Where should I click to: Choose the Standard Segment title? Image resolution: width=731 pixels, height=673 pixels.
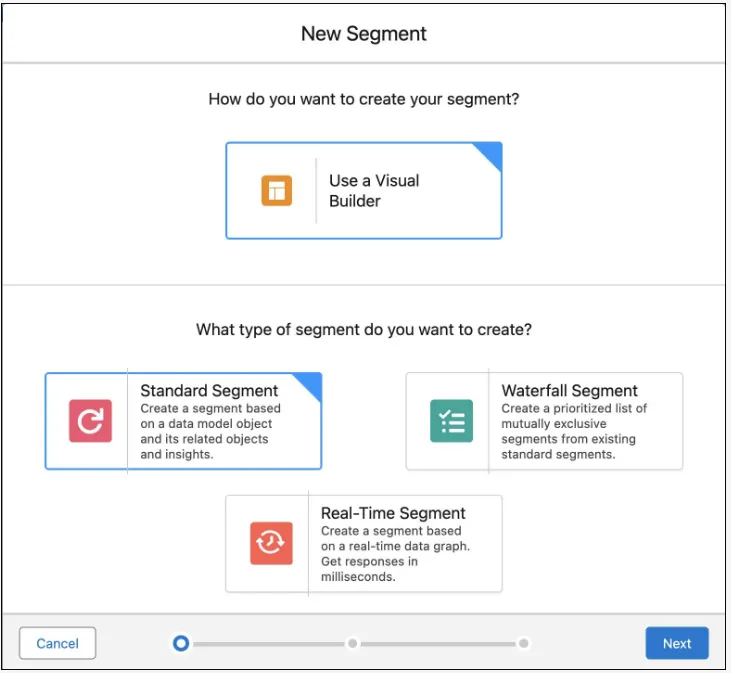(209, 390)
